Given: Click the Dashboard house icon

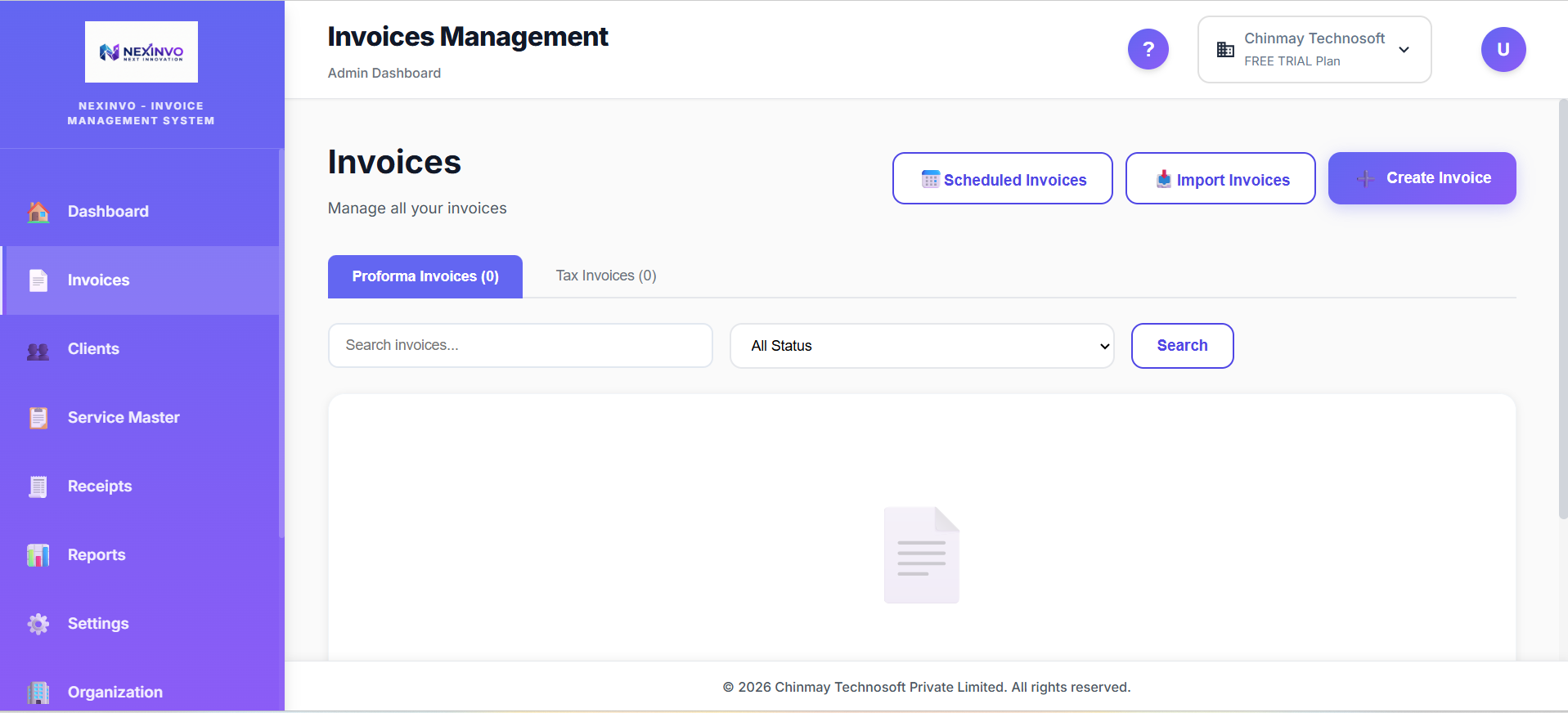Looking at the screenshot, I should click(x=38, y=212).
